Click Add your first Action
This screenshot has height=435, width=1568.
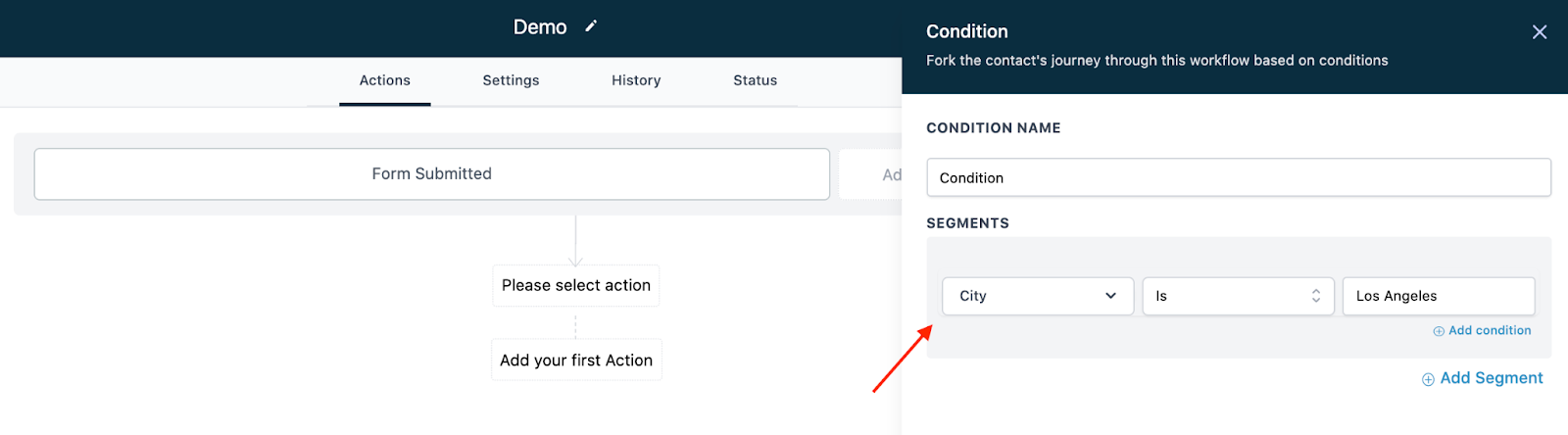[x=575, y=361]
